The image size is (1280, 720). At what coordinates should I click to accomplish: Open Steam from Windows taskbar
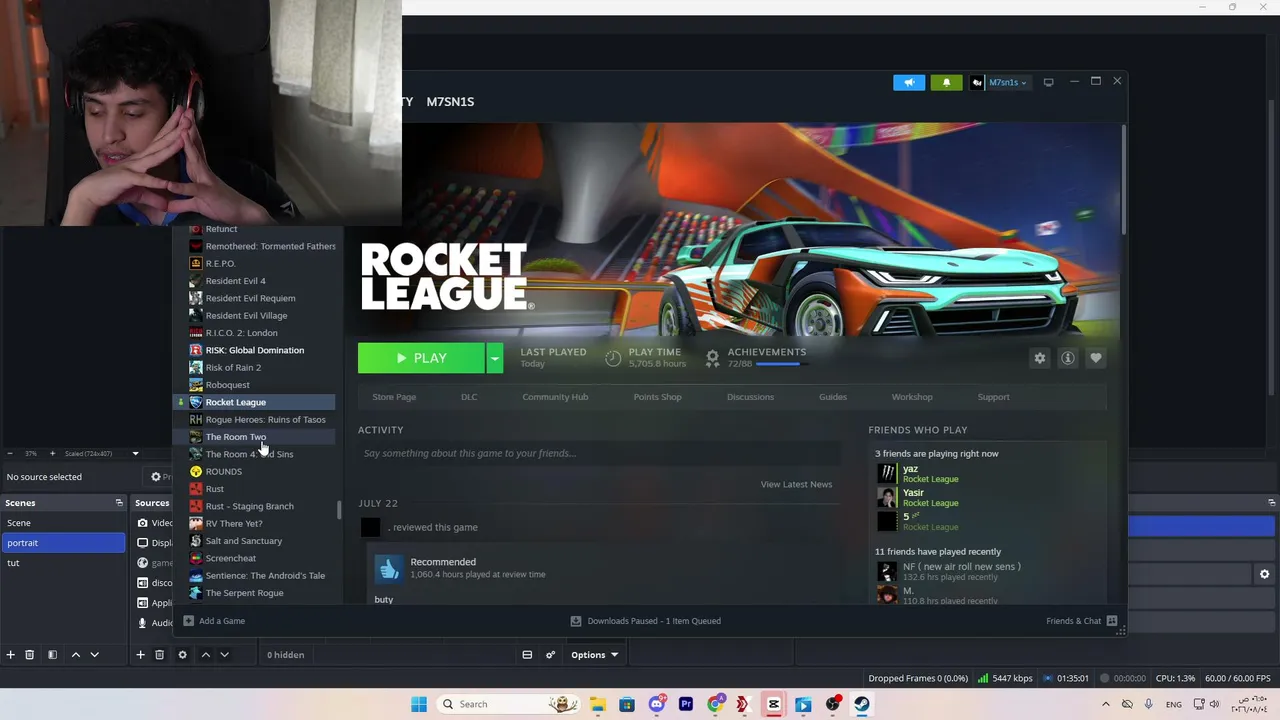tap(862, 704)
